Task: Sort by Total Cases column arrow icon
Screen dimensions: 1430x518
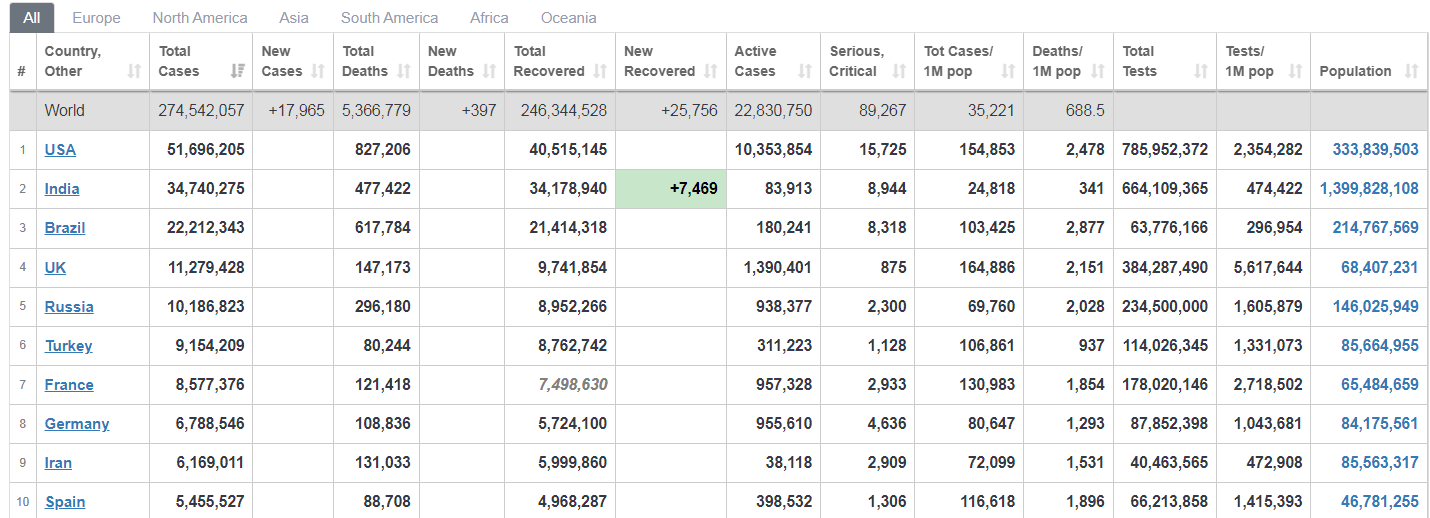Action: click(x=237, y=71)
